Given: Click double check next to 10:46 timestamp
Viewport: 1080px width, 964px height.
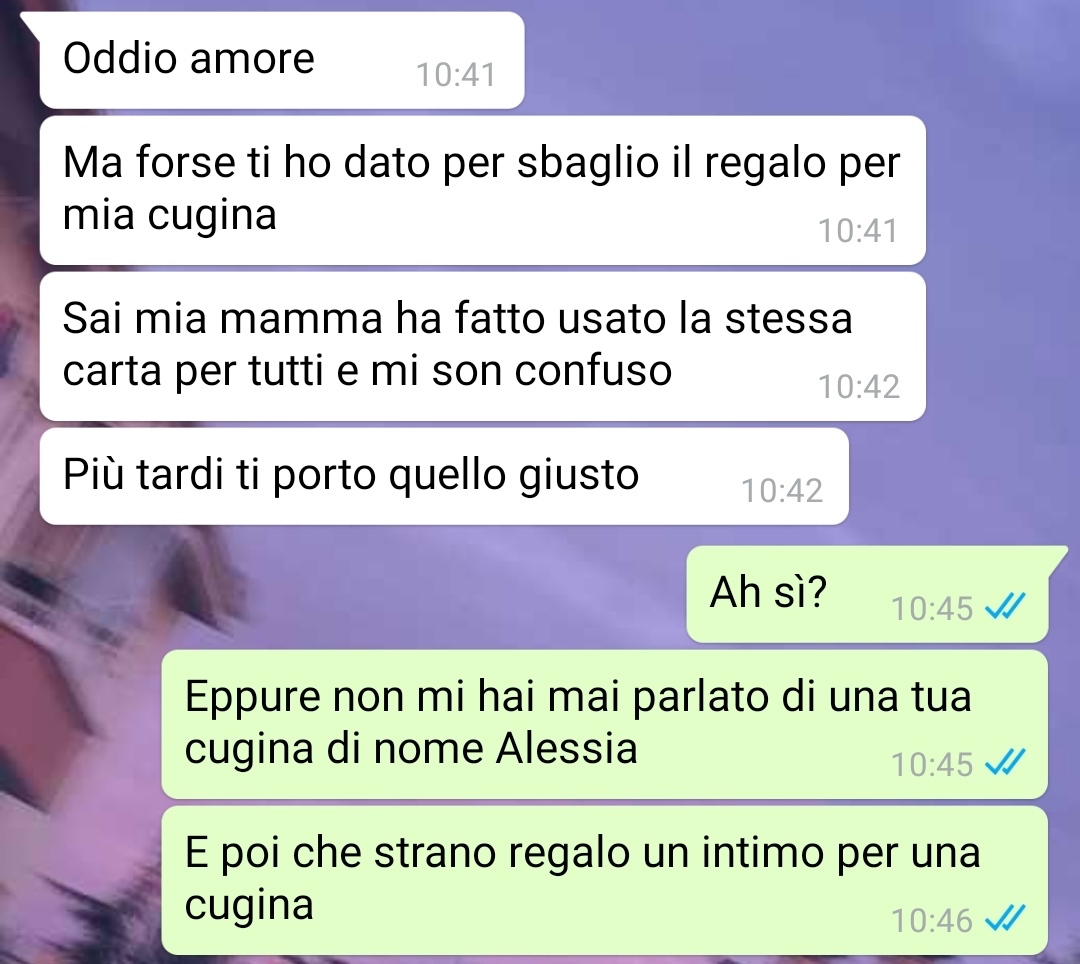Looking at the screenshot, I should pos(1006,919).
